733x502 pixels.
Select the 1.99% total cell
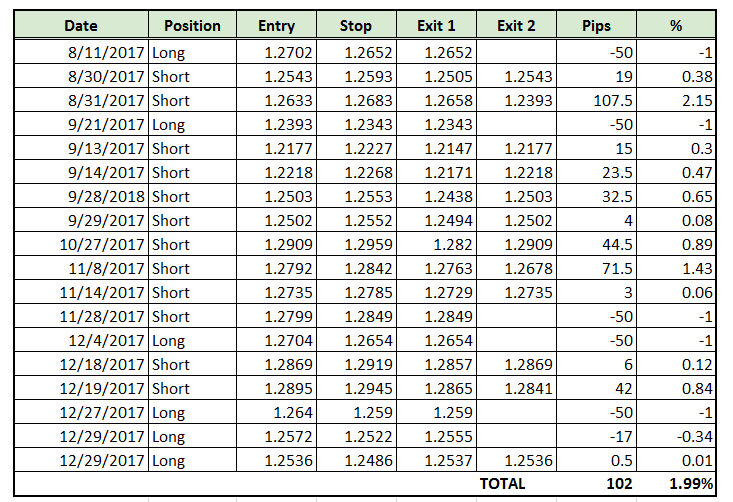pyautogui.click(x=676, y=484)
